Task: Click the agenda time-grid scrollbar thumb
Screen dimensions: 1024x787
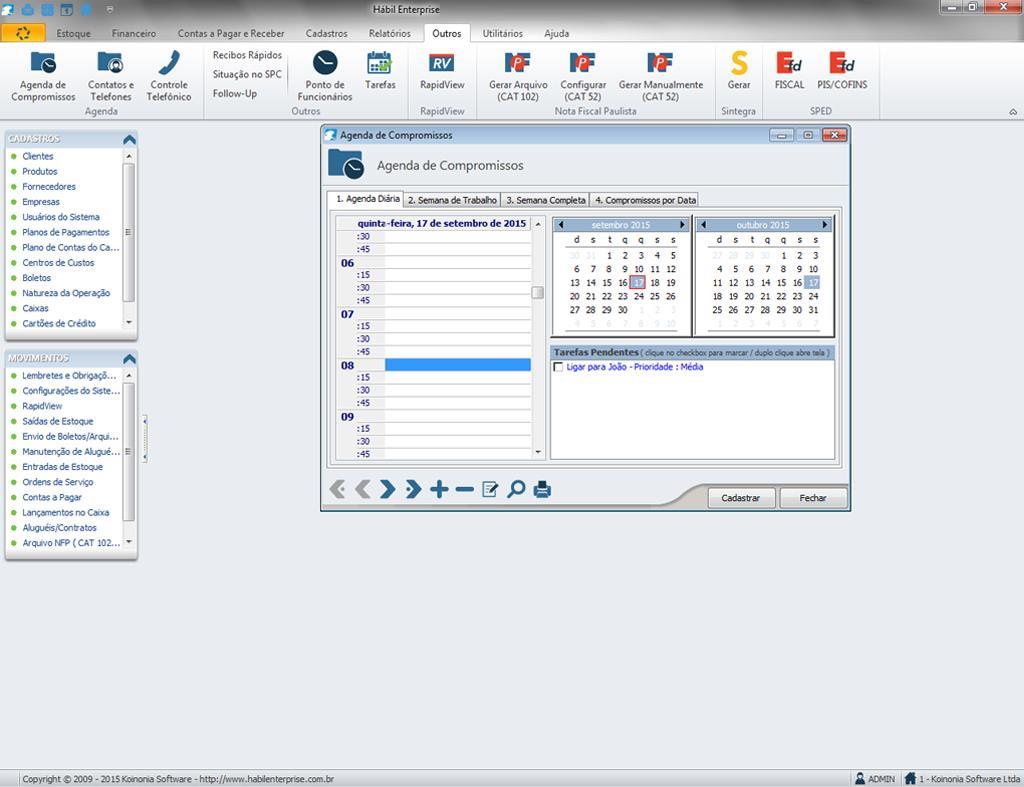Action: pyautogui.click(x=537, y=293)
